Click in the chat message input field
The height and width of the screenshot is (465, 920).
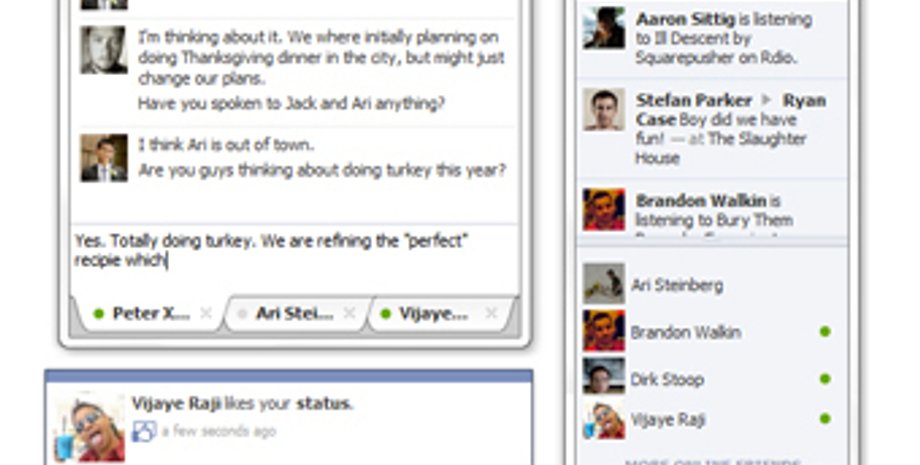pos(295,258)
